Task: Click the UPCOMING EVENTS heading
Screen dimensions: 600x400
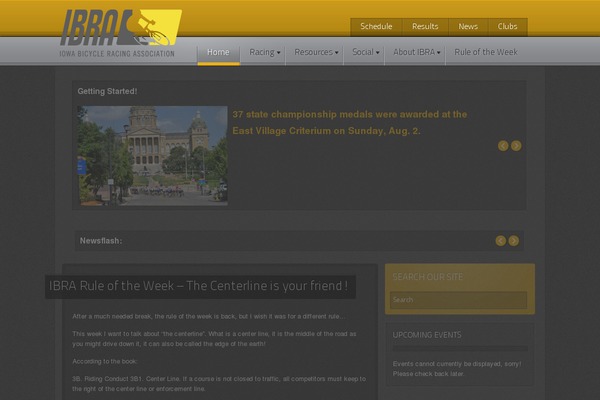Action: [427, 335]
